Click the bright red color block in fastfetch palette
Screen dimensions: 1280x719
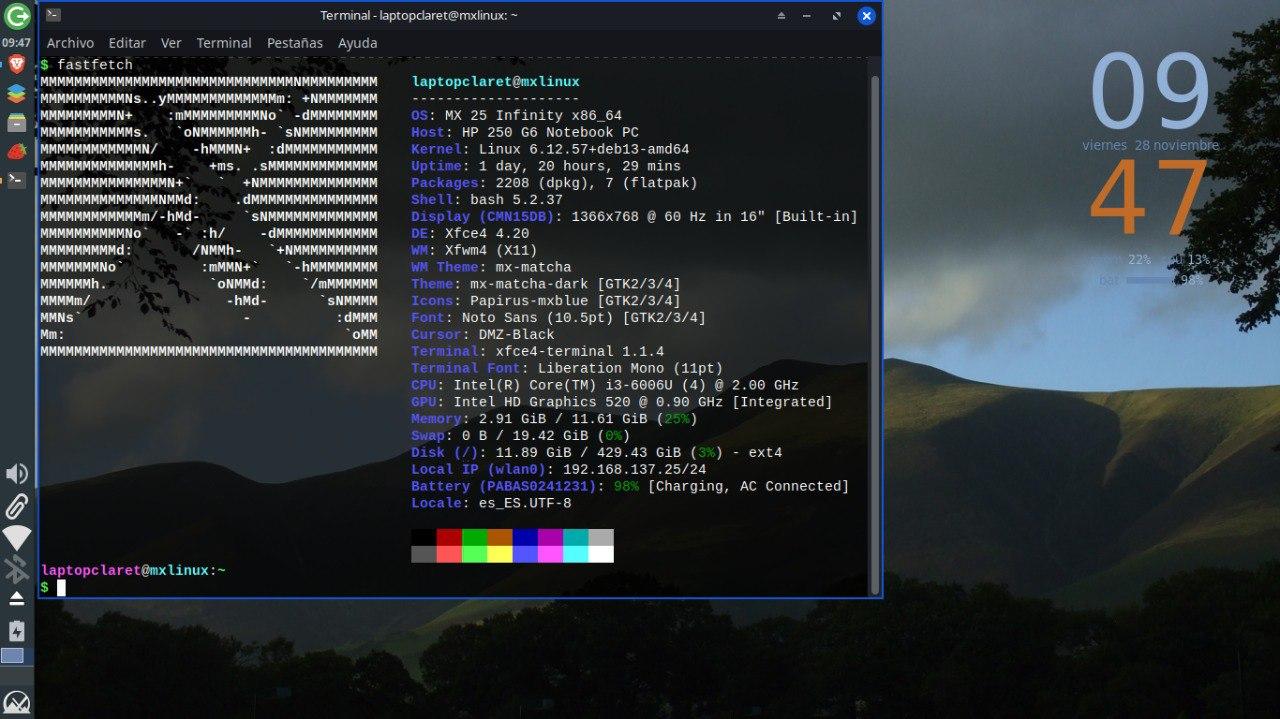[449, 554]
